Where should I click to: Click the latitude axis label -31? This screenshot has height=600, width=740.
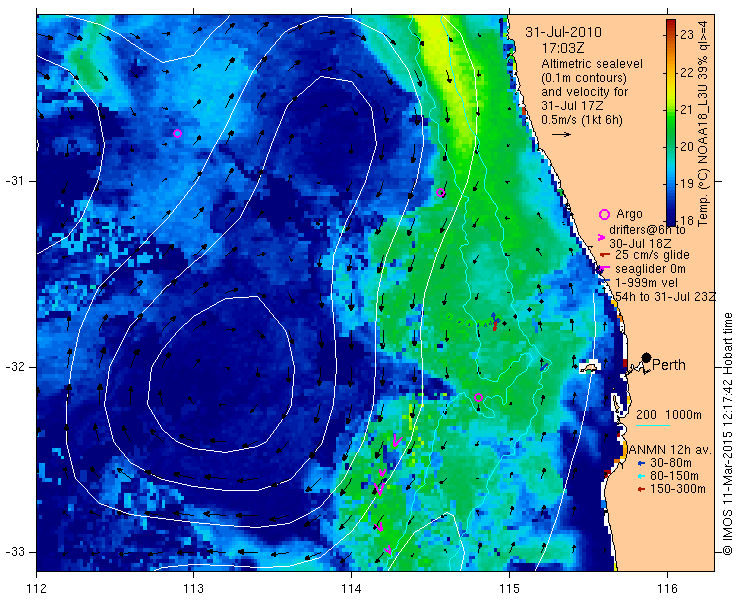(x=14, y=181)
